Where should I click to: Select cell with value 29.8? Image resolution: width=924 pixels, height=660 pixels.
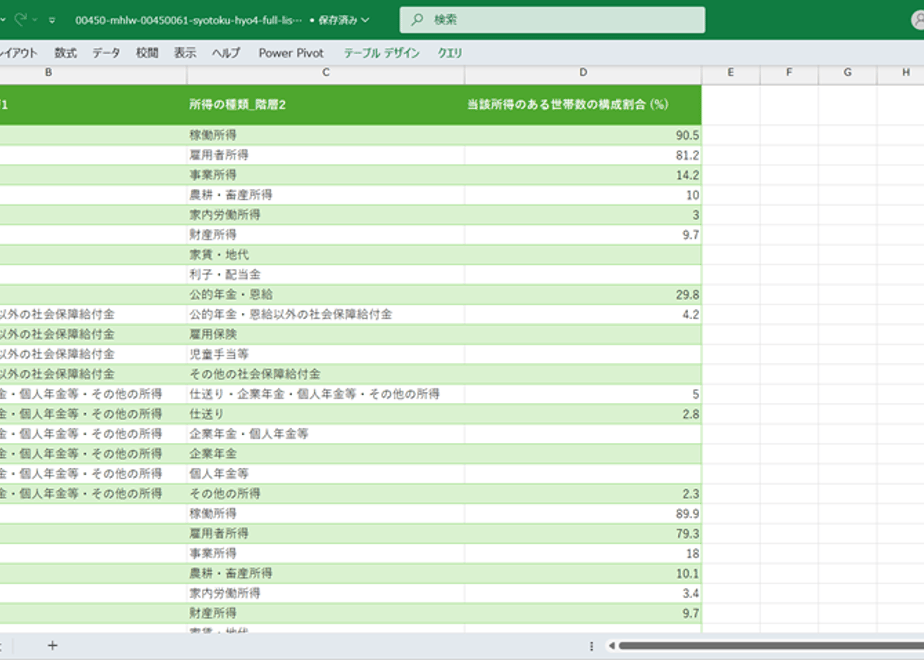583,295
